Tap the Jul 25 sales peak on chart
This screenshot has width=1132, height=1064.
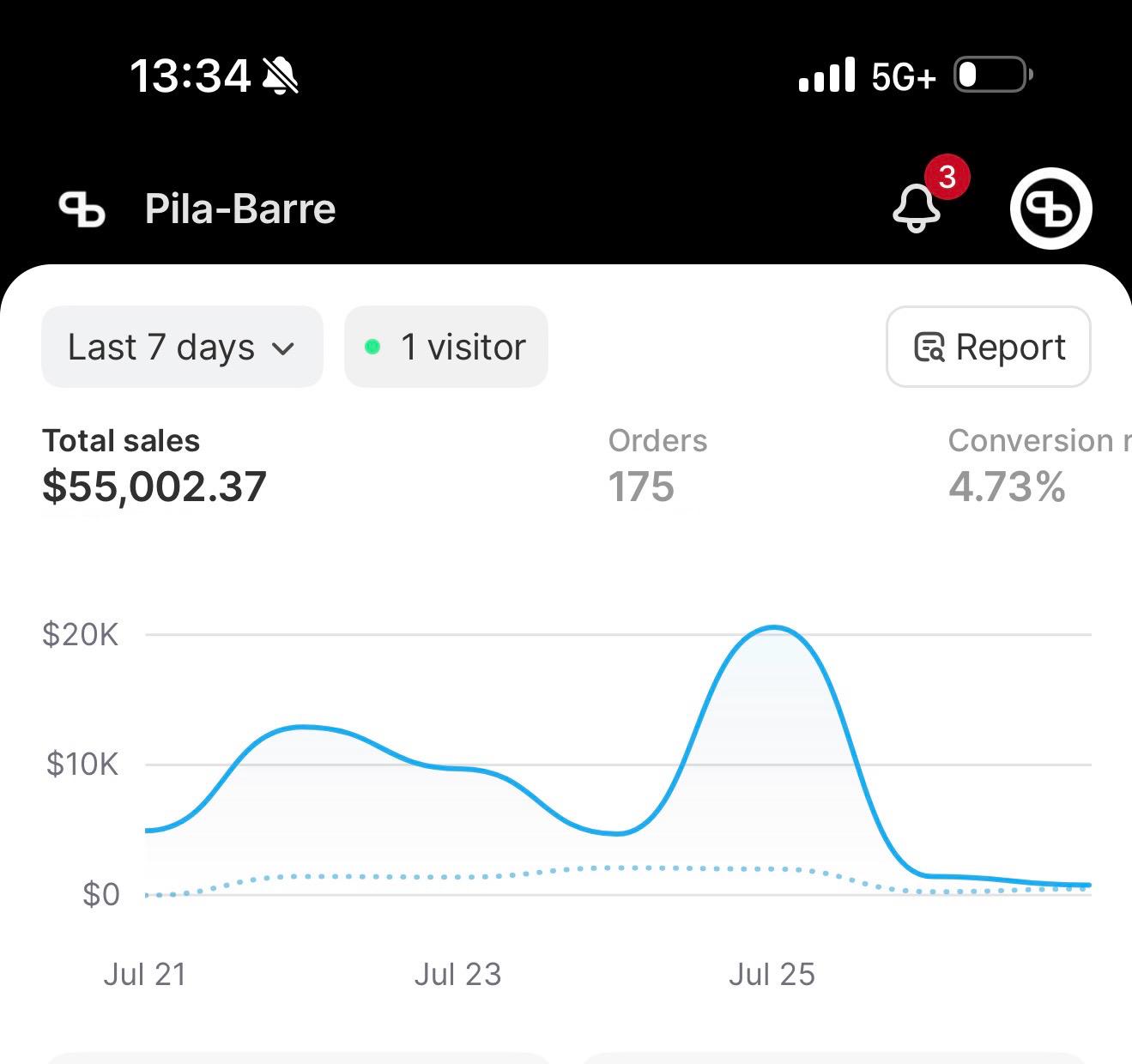773,628
